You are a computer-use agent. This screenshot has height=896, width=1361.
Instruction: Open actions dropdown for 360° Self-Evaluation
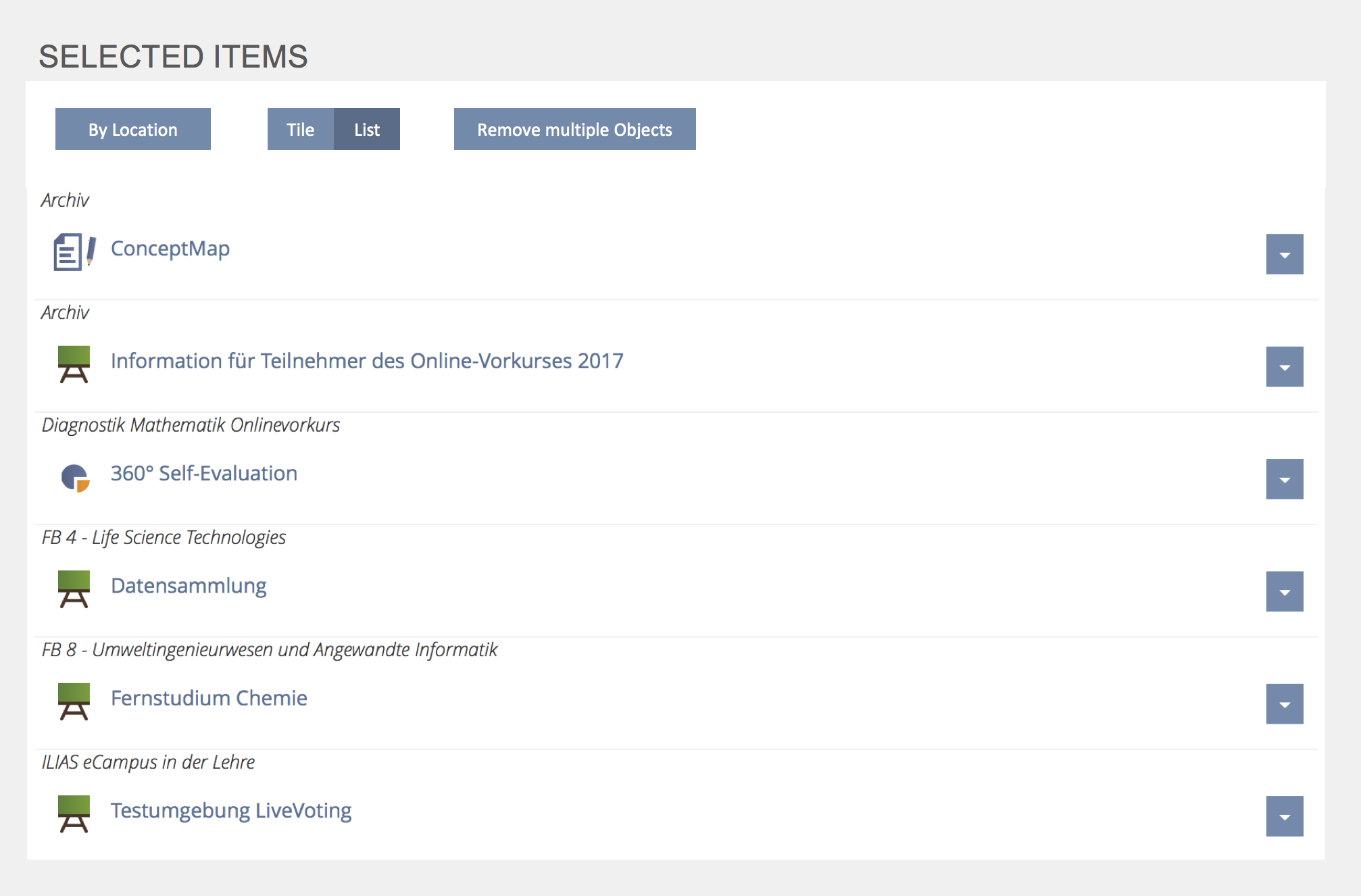pyautogui.click(x=1284, y=479)
